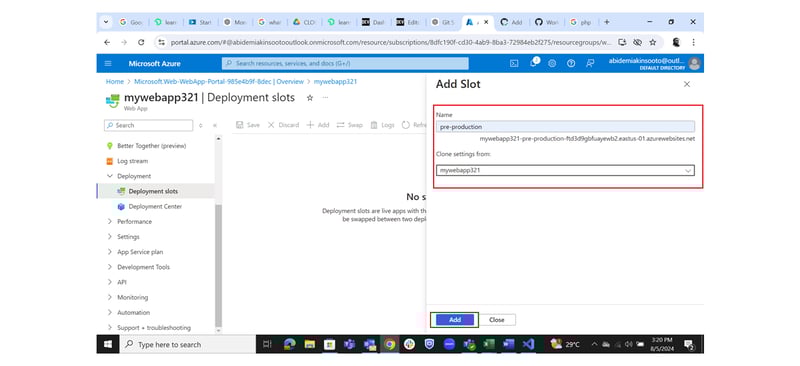This screenshot has width=800, height=366.
Task: Open Microsoft.Web-WebApp-Portal Overview breadcrumb
Action: click(x=219, y=82)
